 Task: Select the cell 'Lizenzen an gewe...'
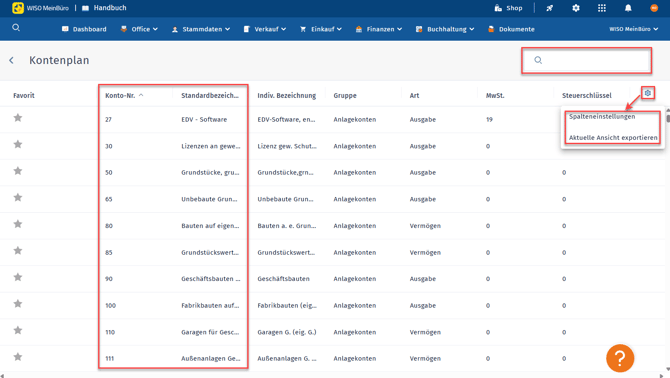click(x=211, y=146)
